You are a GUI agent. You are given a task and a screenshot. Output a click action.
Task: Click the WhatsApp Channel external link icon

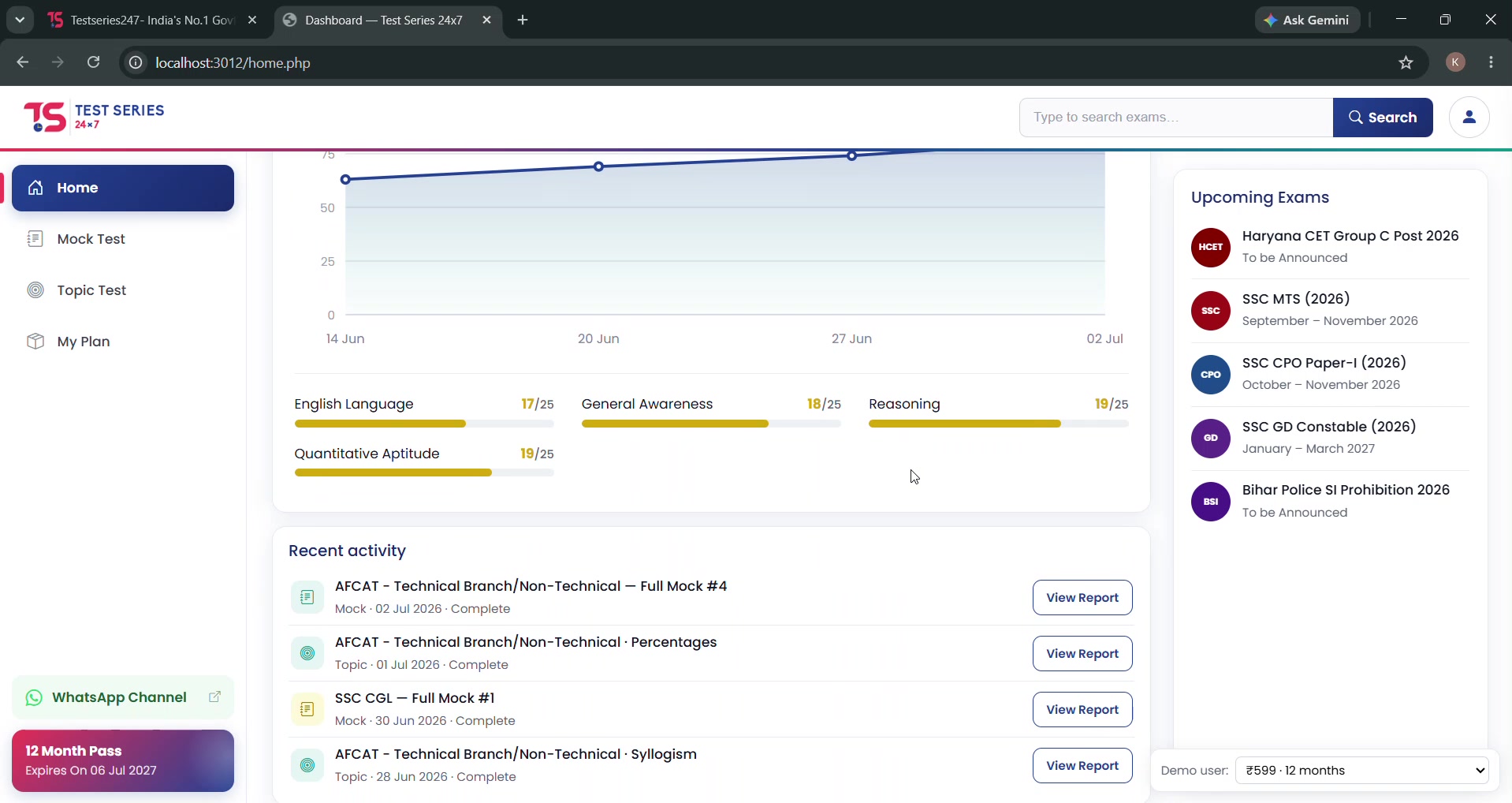click(x=214, y=697)
